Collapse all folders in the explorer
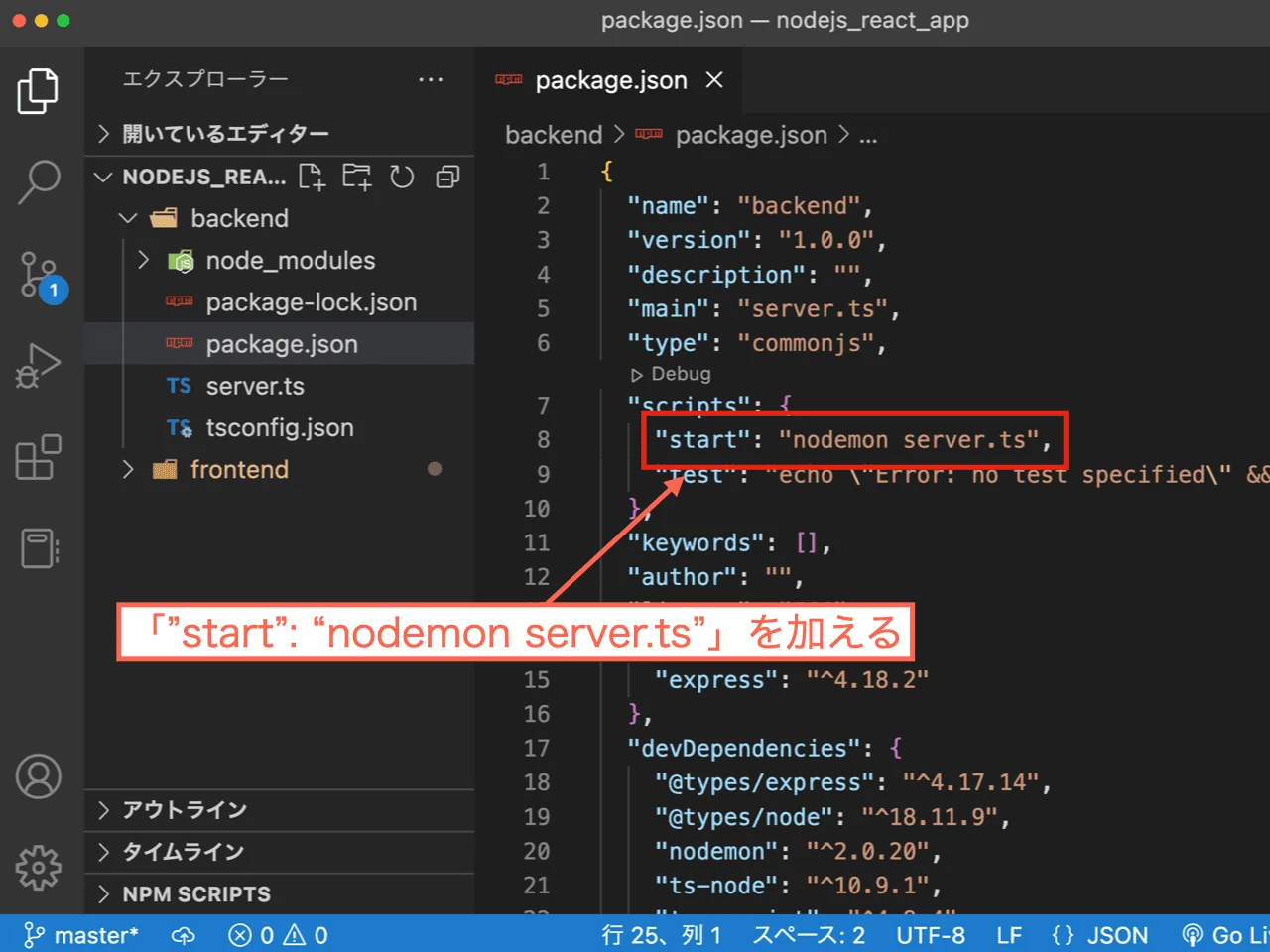 446,177
